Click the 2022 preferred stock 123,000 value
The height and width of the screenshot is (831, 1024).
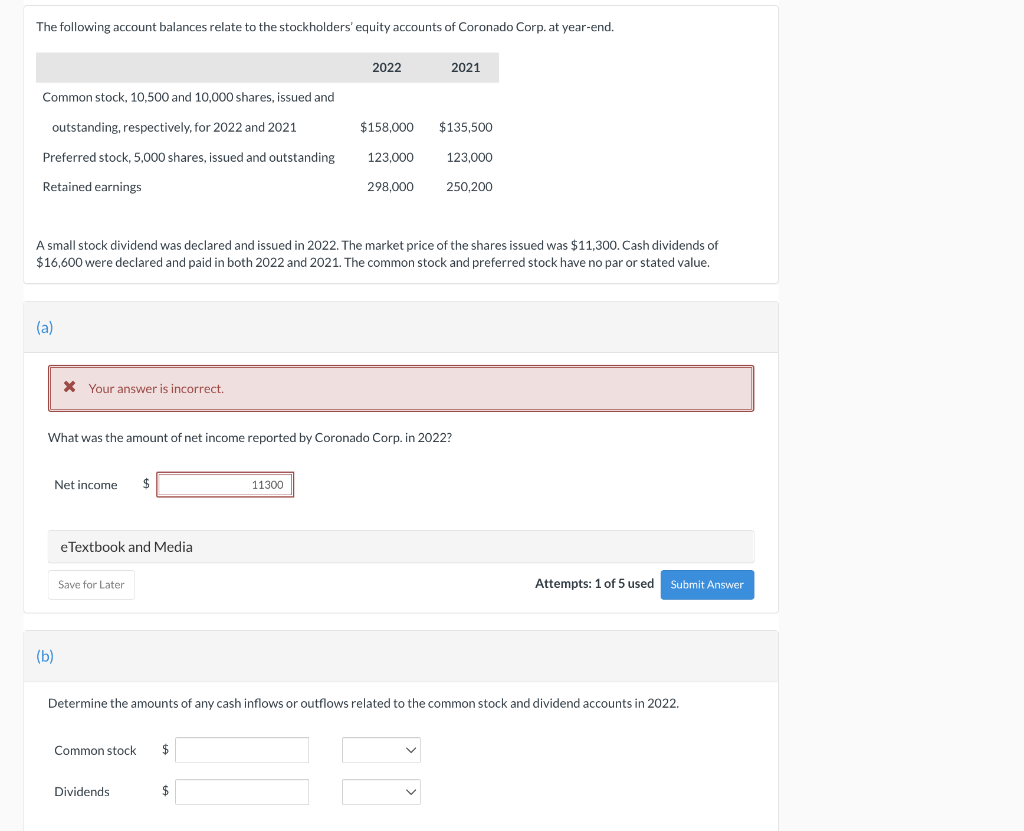[x=391, y=157]
